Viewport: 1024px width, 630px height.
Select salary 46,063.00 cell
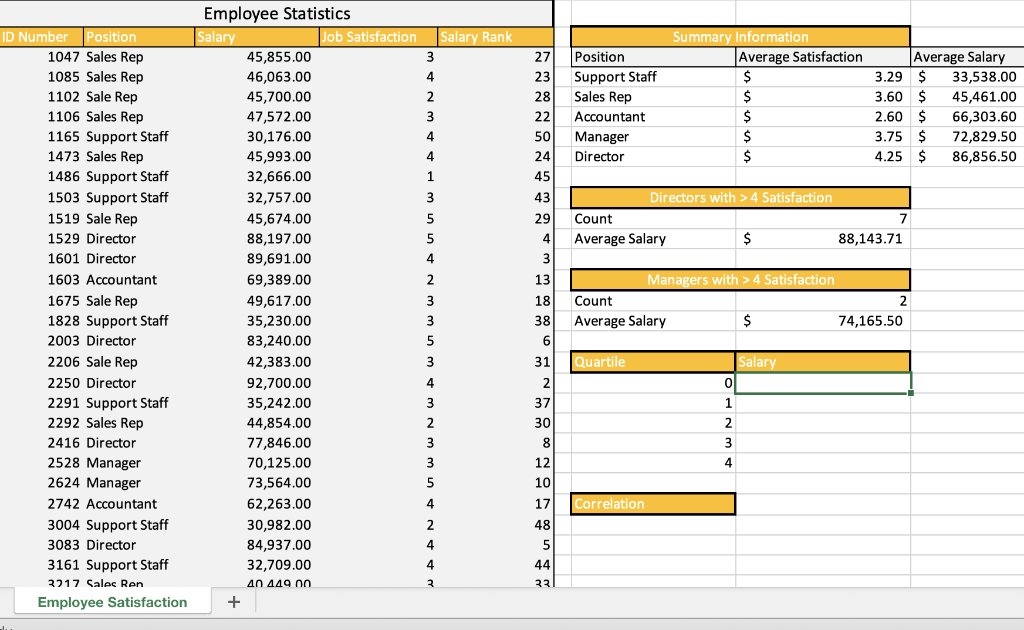(x=257, y=77)
